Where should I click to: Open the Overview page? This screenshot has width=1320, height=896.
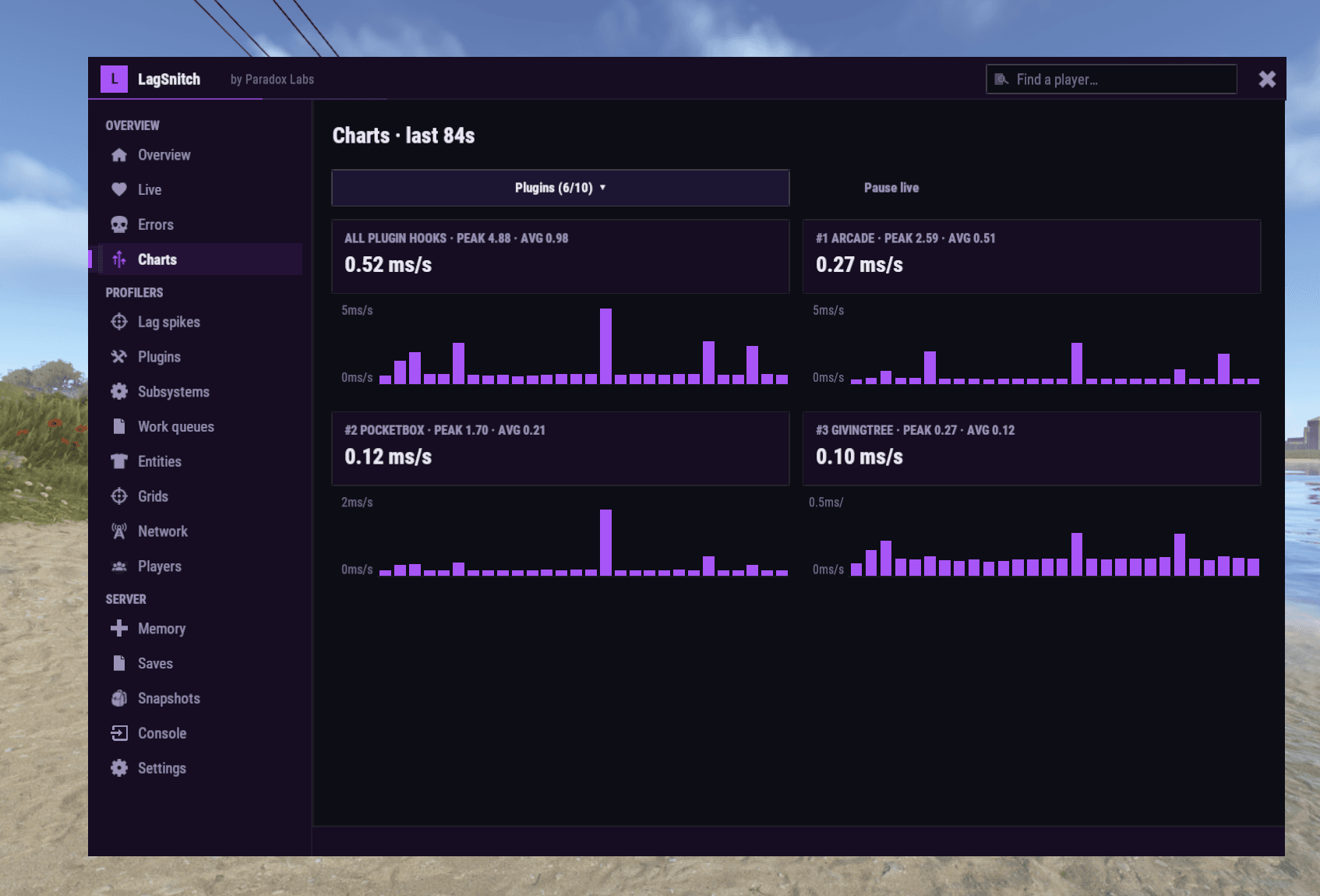tap(201, 155)
